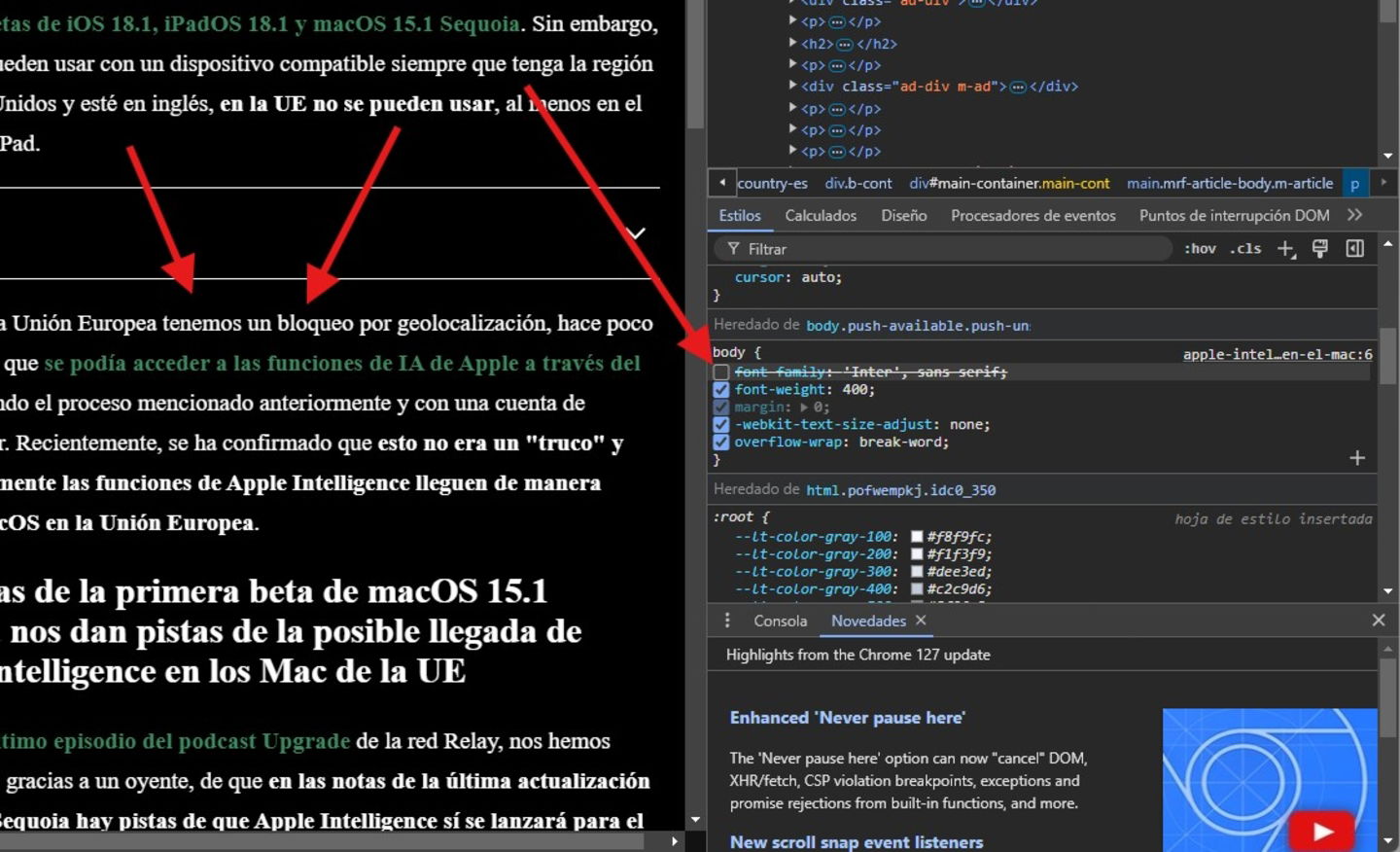Toggle the :hov element state panel
The image size is (1400, 852).
1200,249
